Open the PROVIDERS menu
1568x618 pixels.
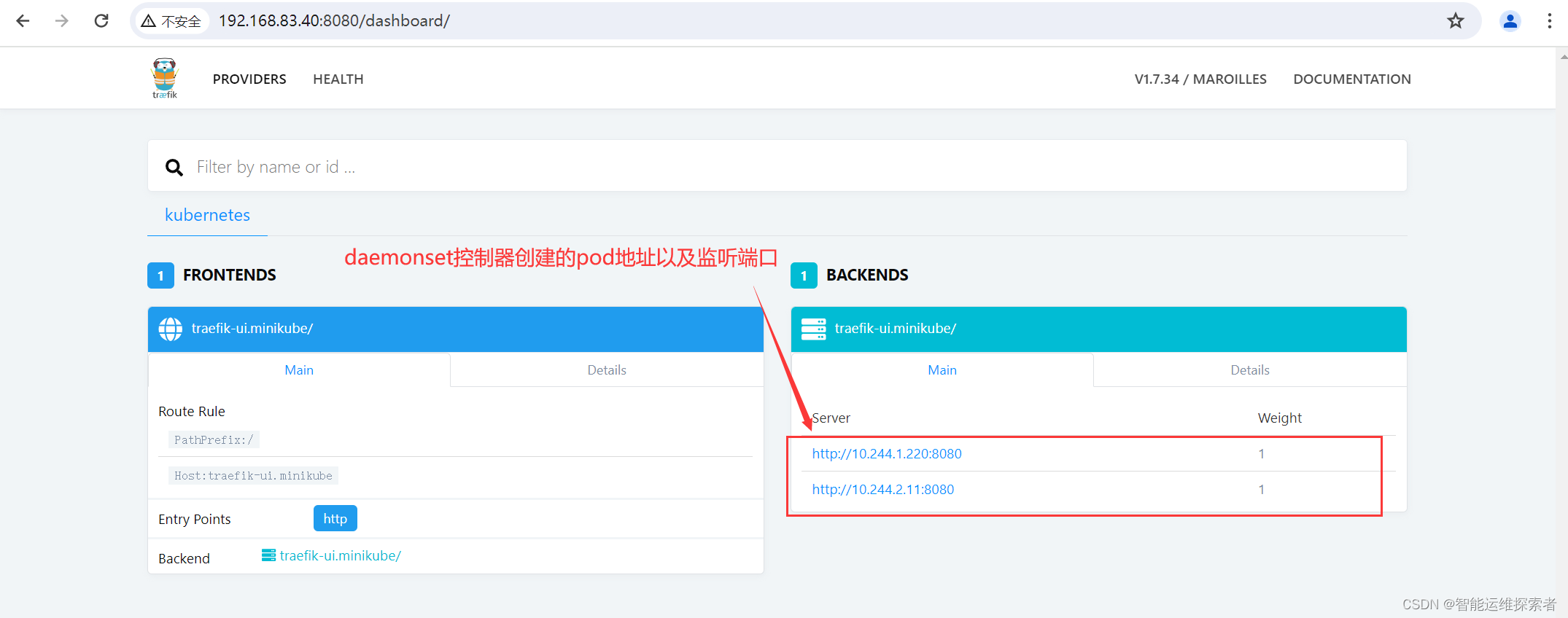click(x=249, y=79)
